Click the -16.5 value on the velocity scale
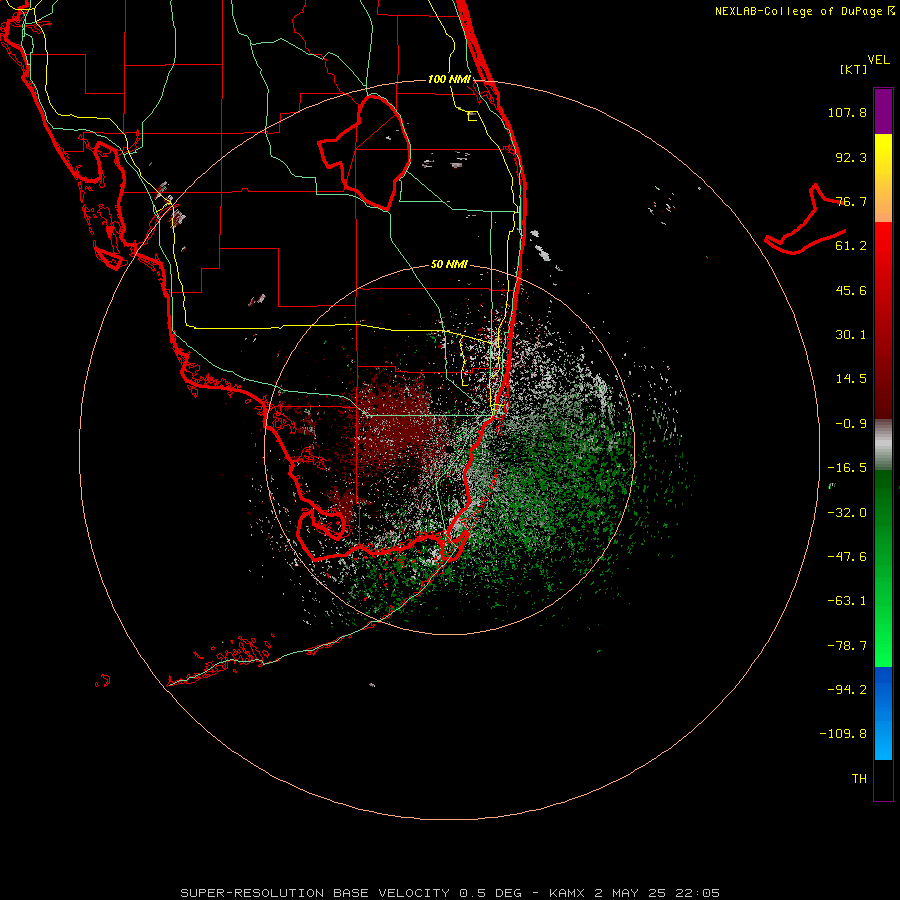900x900 pixels. (x=847, y=468)
